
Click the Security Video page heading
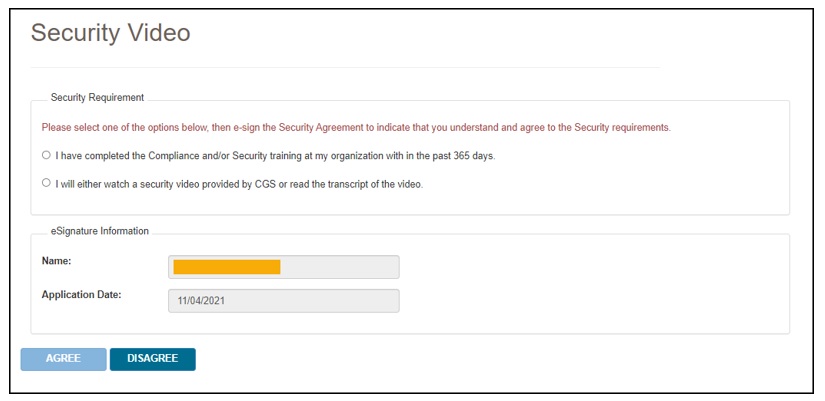tap(110, 33)
